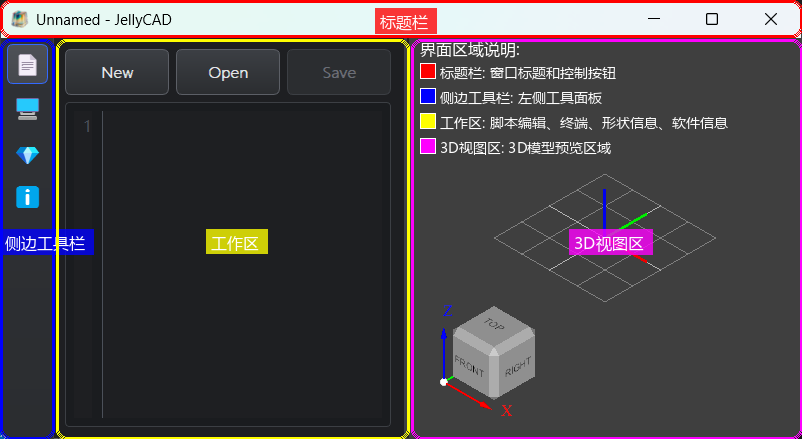Click the yellow 工作区 legend swatch
The height and width of the screenshot is (439, 802).
pyautogui.click(x=428, y=122)
